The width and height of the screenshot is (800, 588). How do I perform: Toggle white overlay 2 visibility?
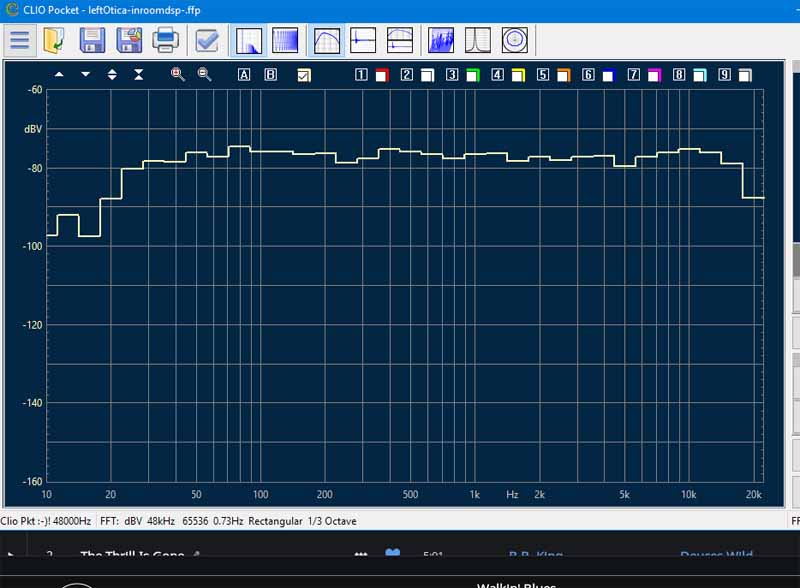(428, 76)
